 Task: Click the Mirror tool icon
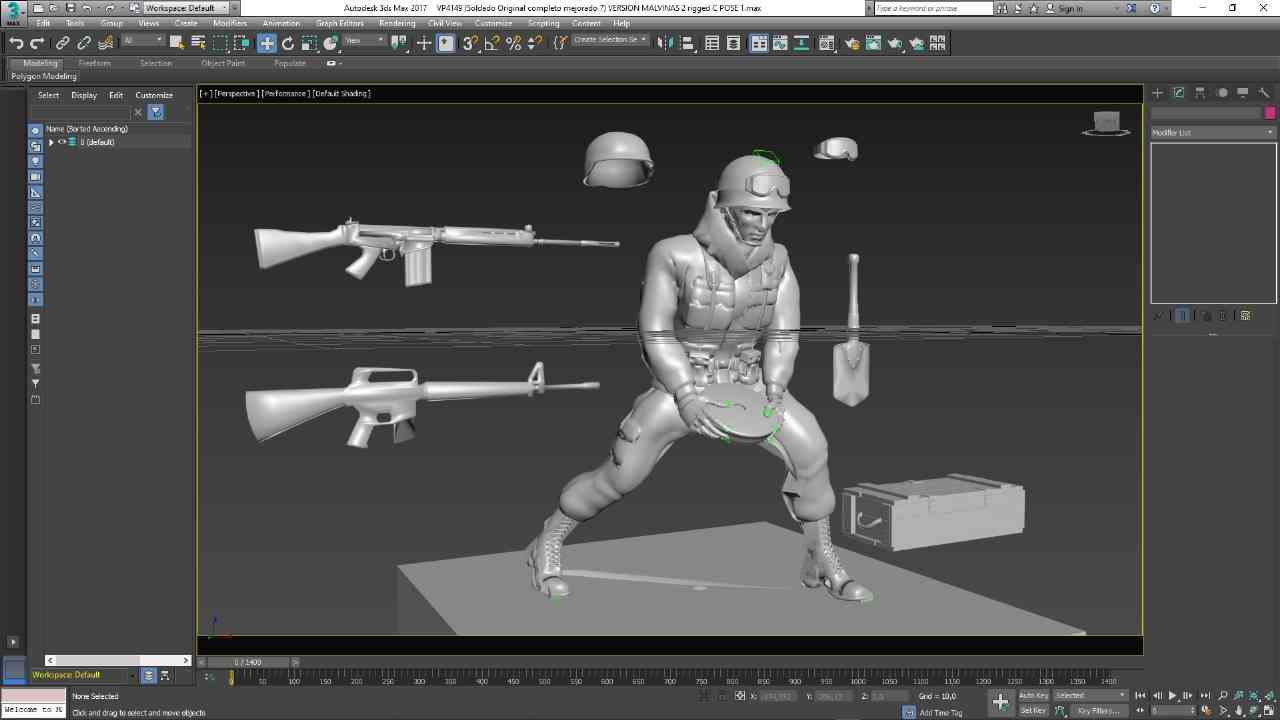point(666,43)
